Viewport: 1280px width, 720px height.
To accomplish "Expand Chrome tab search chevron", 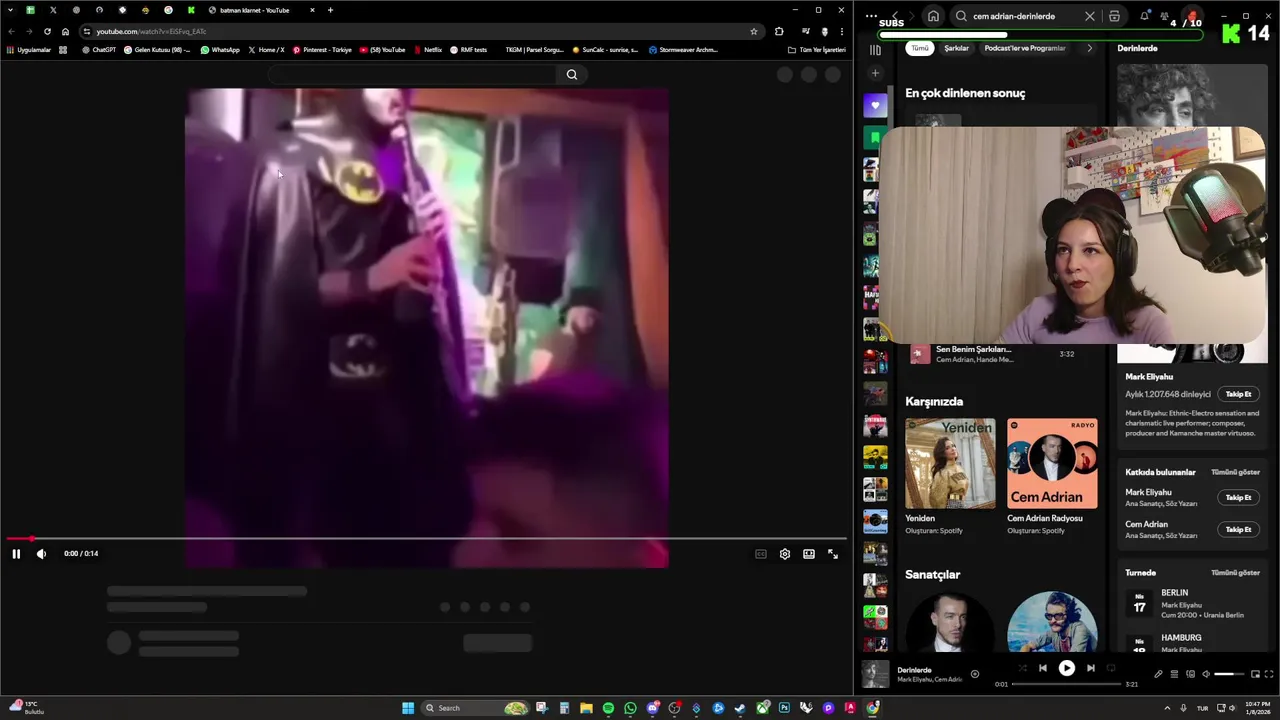I will [10, 10].
